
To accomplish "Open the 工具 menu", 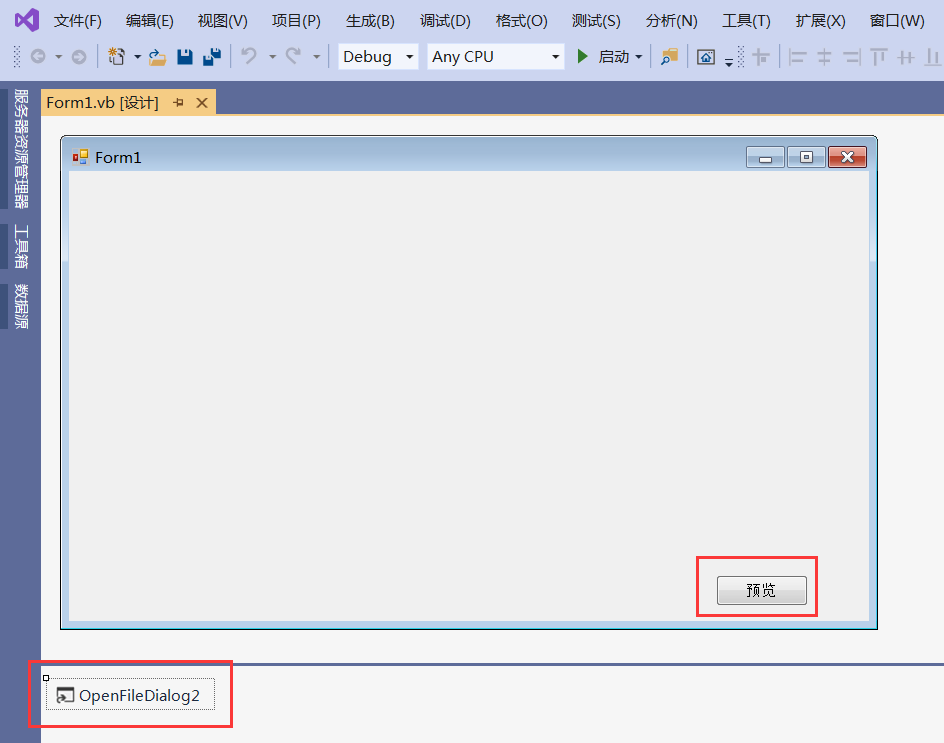I will pyautogui.click(x=745, y=19).
